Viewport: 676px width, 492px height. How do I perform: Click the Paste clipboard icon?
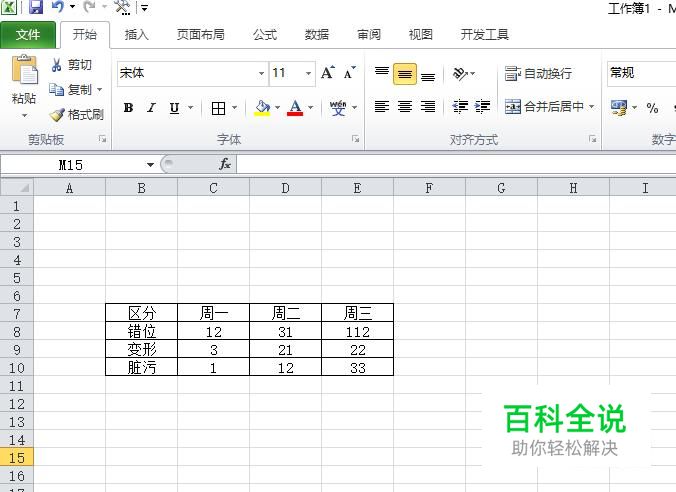coord(24,70)
